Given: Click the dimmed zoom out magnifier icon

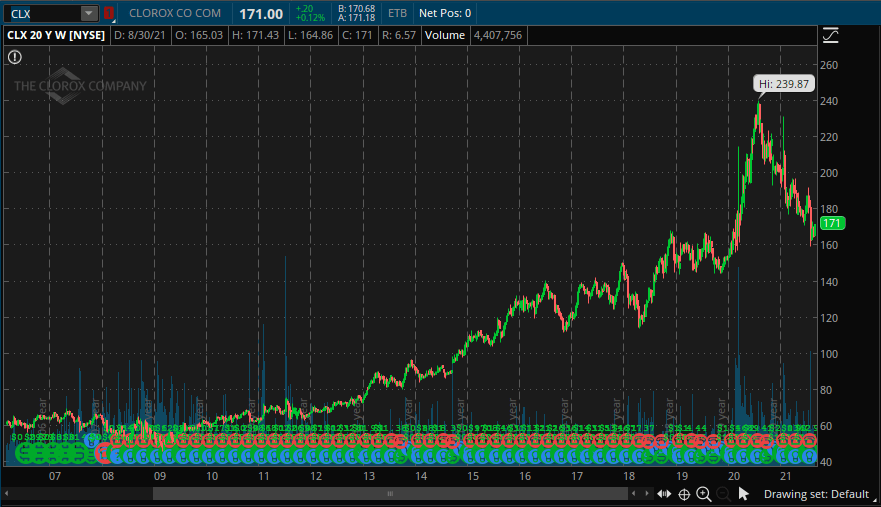Looking at the screenshot, I should tap(723, 494).
